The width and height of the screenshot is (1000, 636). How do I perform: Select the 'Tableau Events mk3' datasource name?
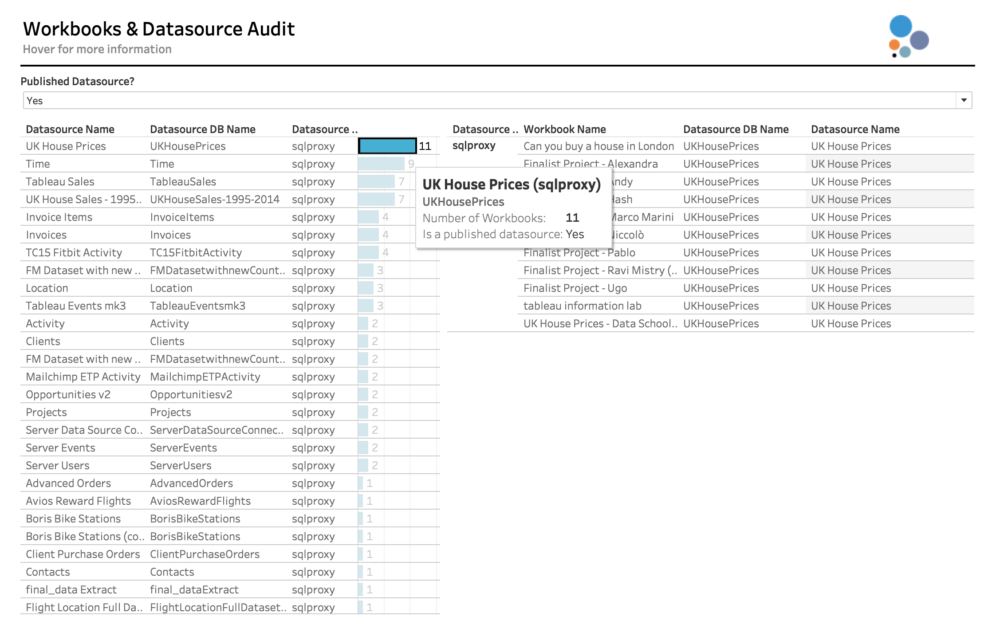76,306
